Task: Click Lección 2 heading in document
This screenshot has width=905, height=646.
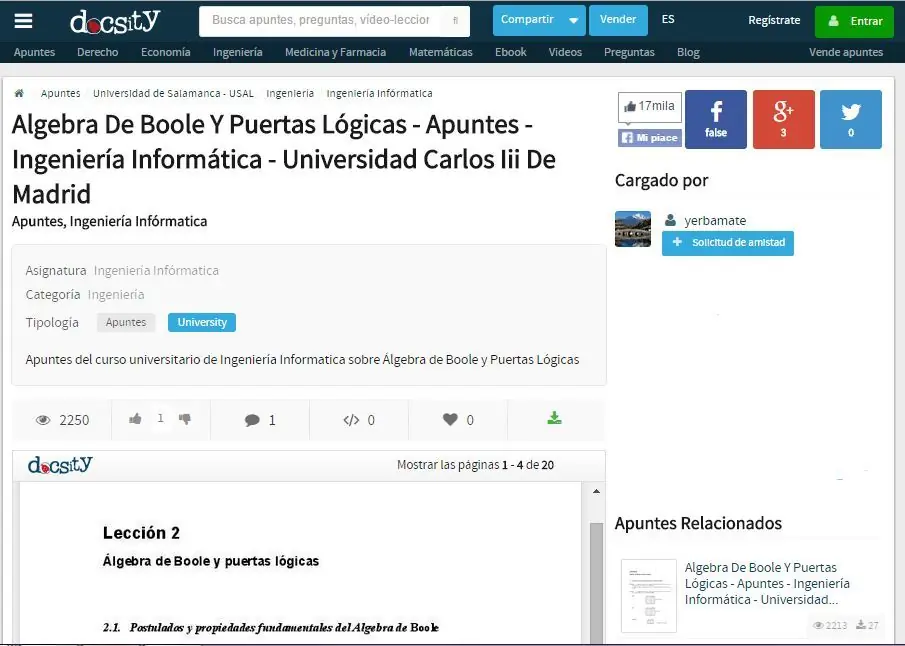Action: click(x=141, y=533)
